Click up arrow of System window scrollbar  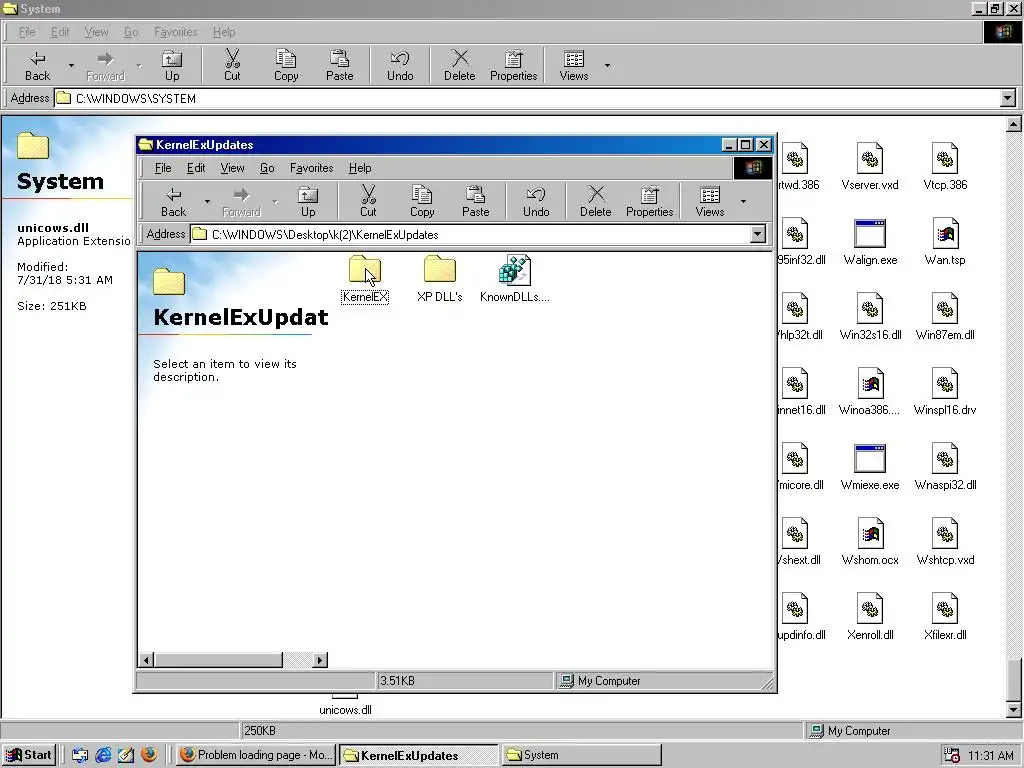pos(1014,123)
